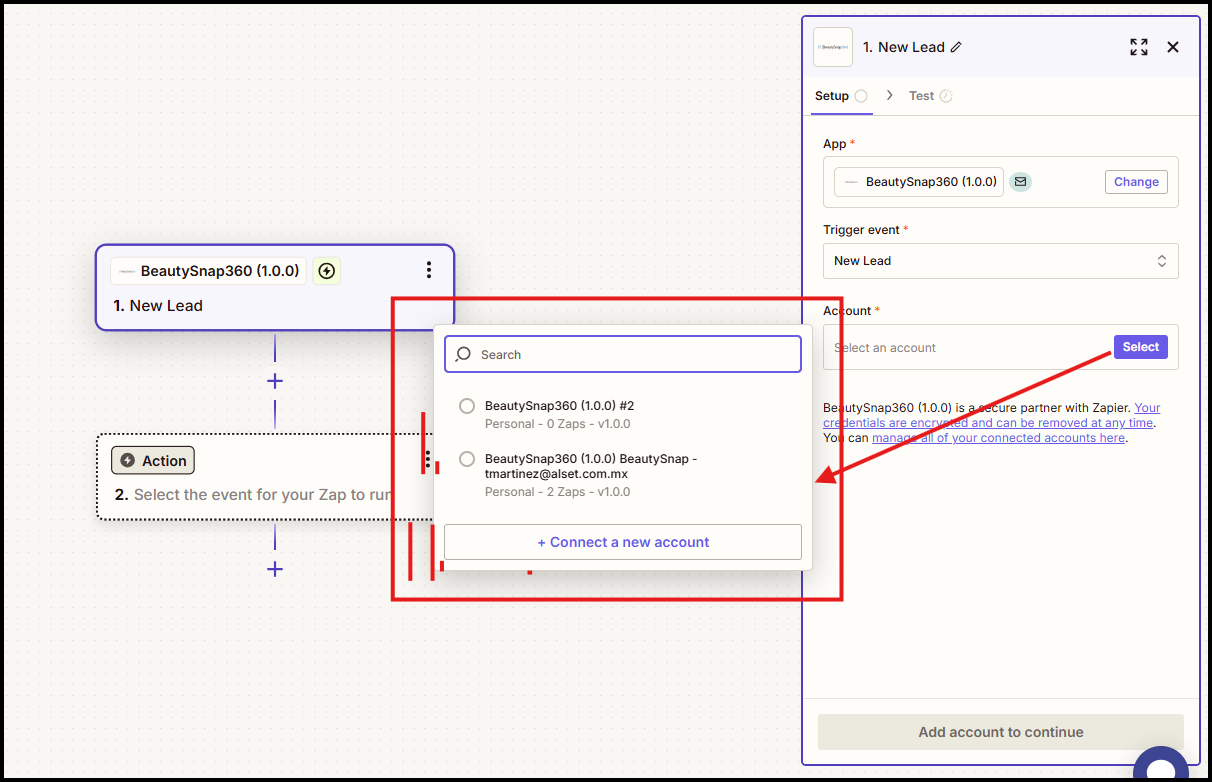Click the 'Add account to continue' button
Screen dimensions: 1212x782
tap(1000, 732)
